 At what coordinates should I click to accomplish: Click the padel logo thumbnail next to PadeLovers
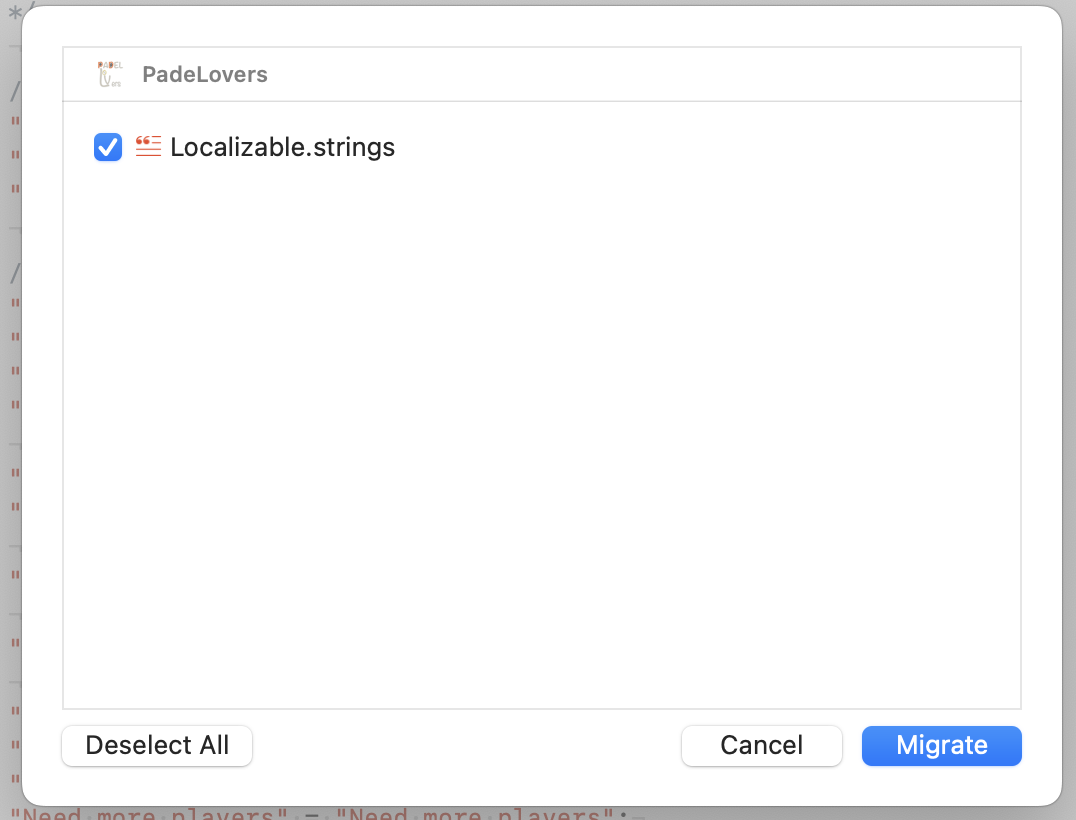click(110, 74)
